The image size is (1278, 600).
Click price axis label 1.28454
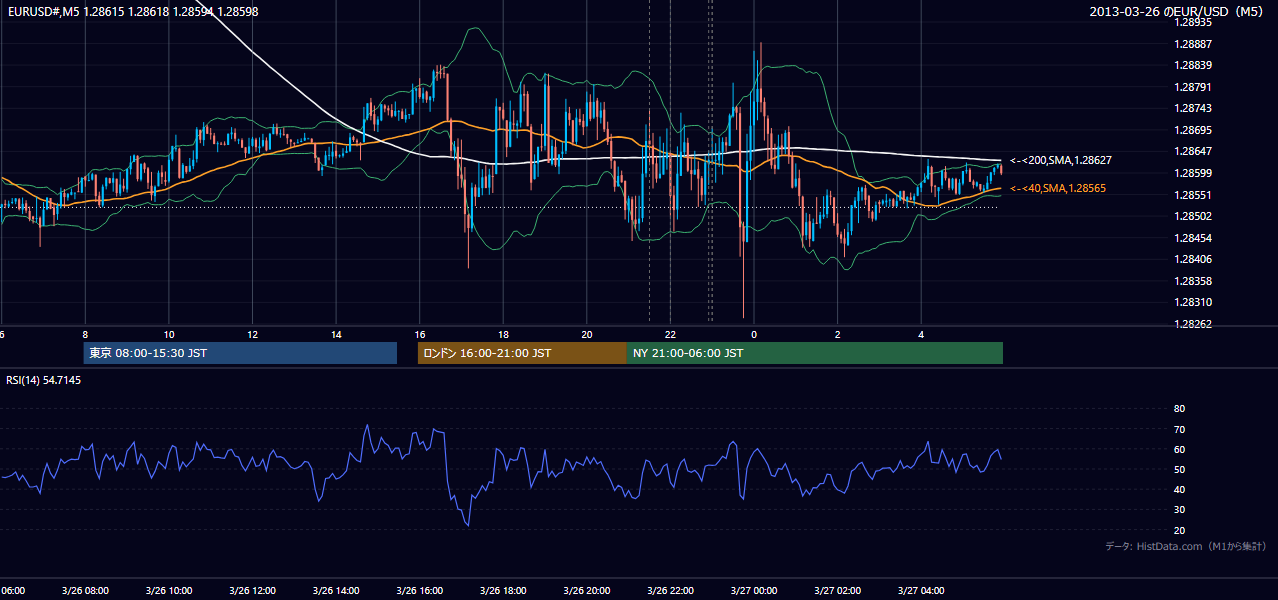(x=1192, y=238)
